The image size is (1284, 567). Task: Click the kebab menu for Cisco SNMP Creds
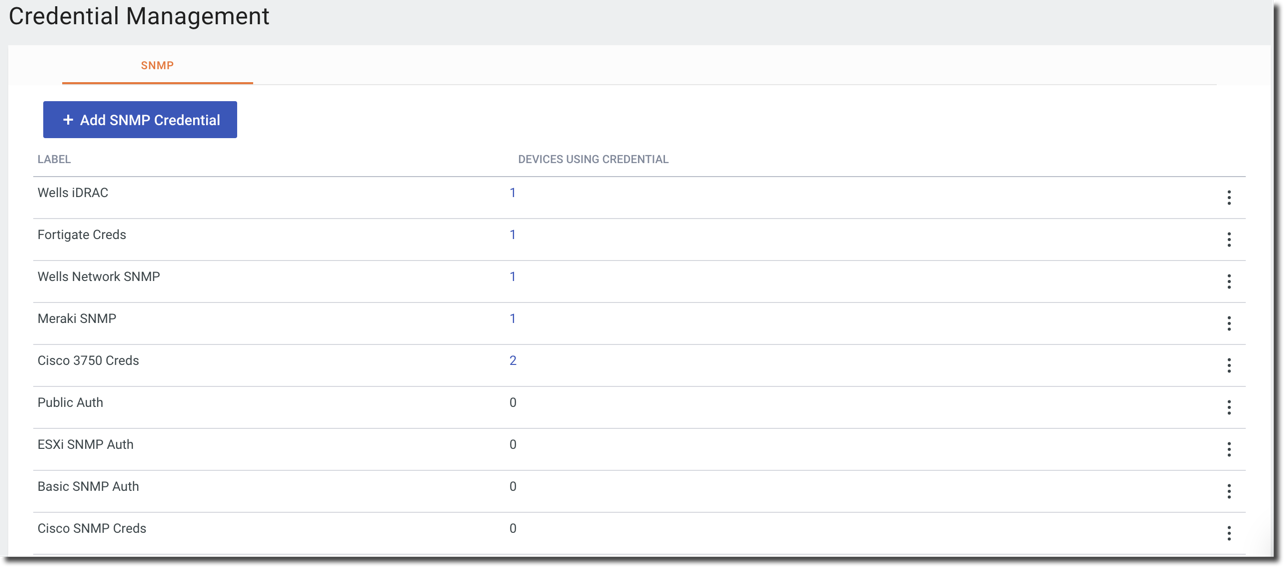coord(1229,534)
